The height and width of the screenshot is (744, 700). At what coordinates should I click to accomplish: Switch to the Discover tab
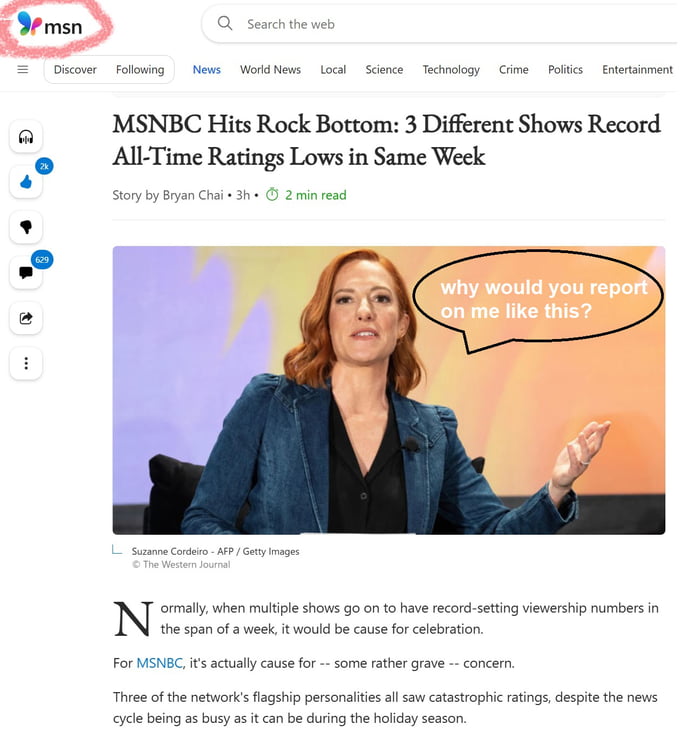tap(75, 70)
